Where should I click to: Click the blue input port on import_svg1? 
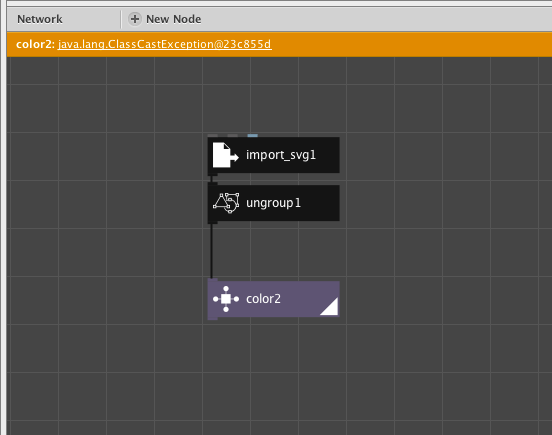[x=252, y=135]
